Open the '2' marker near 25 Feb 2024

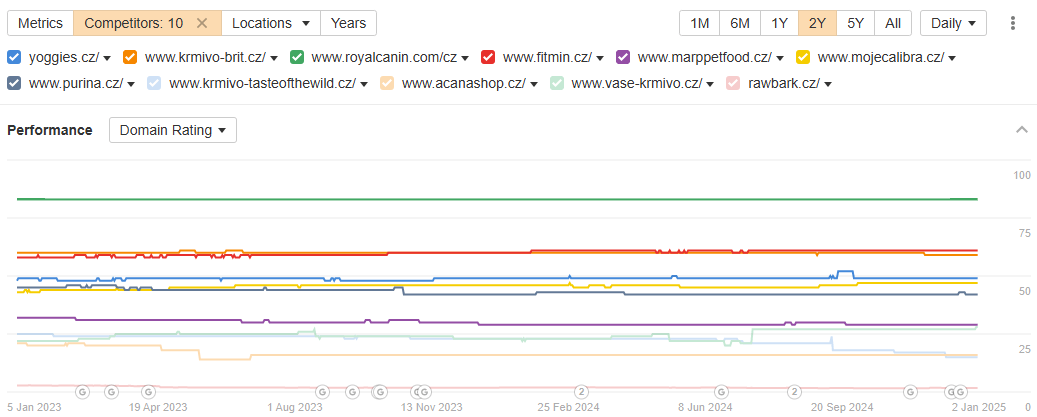click(x=582, y=391)
